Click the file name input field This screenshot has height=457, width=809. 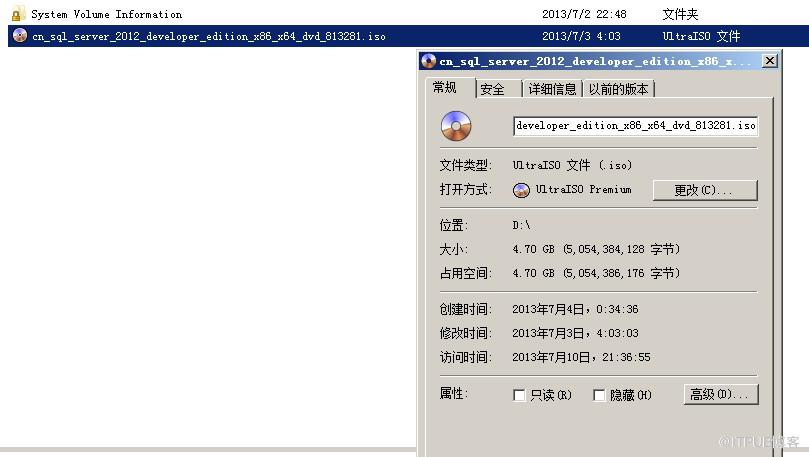[x=636, y=126]
